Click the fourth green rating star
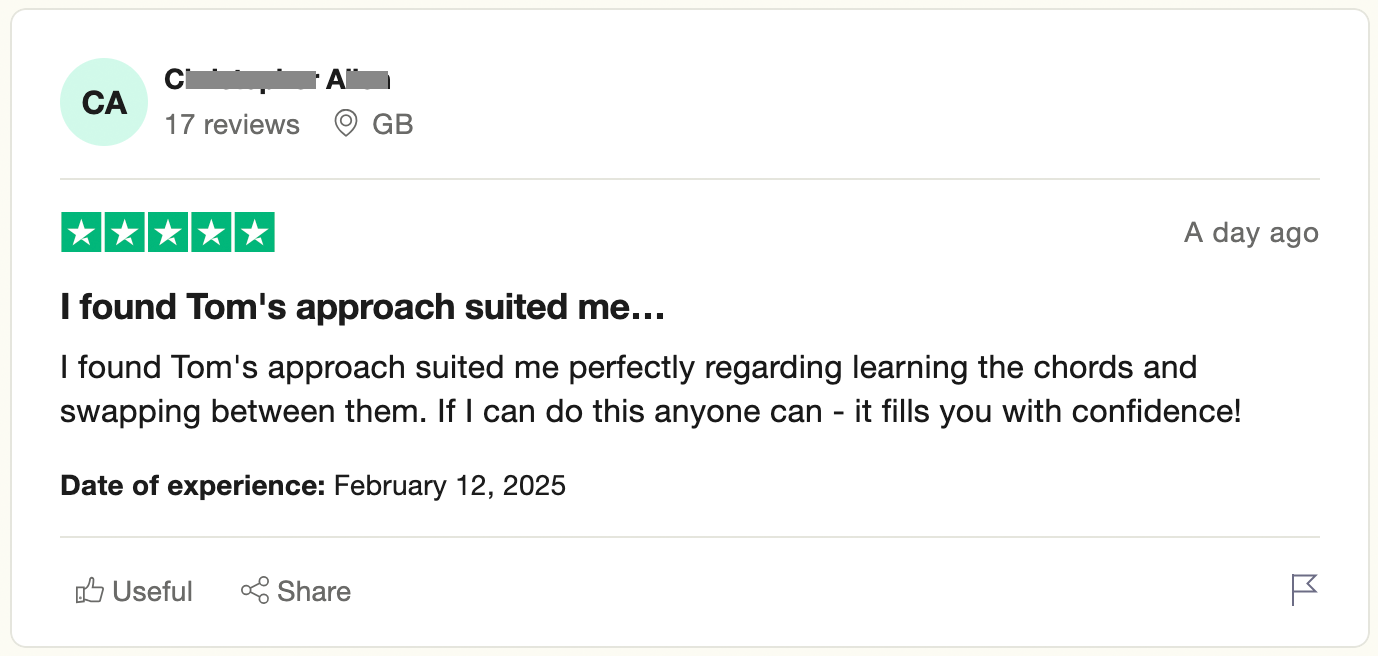Viewport: 1378px width, 656px height. [211, 233]
